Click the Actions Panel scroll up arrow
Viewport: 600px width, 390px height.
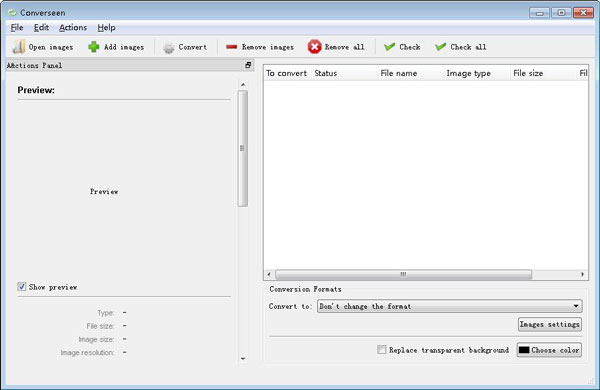click(x=243, y=85)
